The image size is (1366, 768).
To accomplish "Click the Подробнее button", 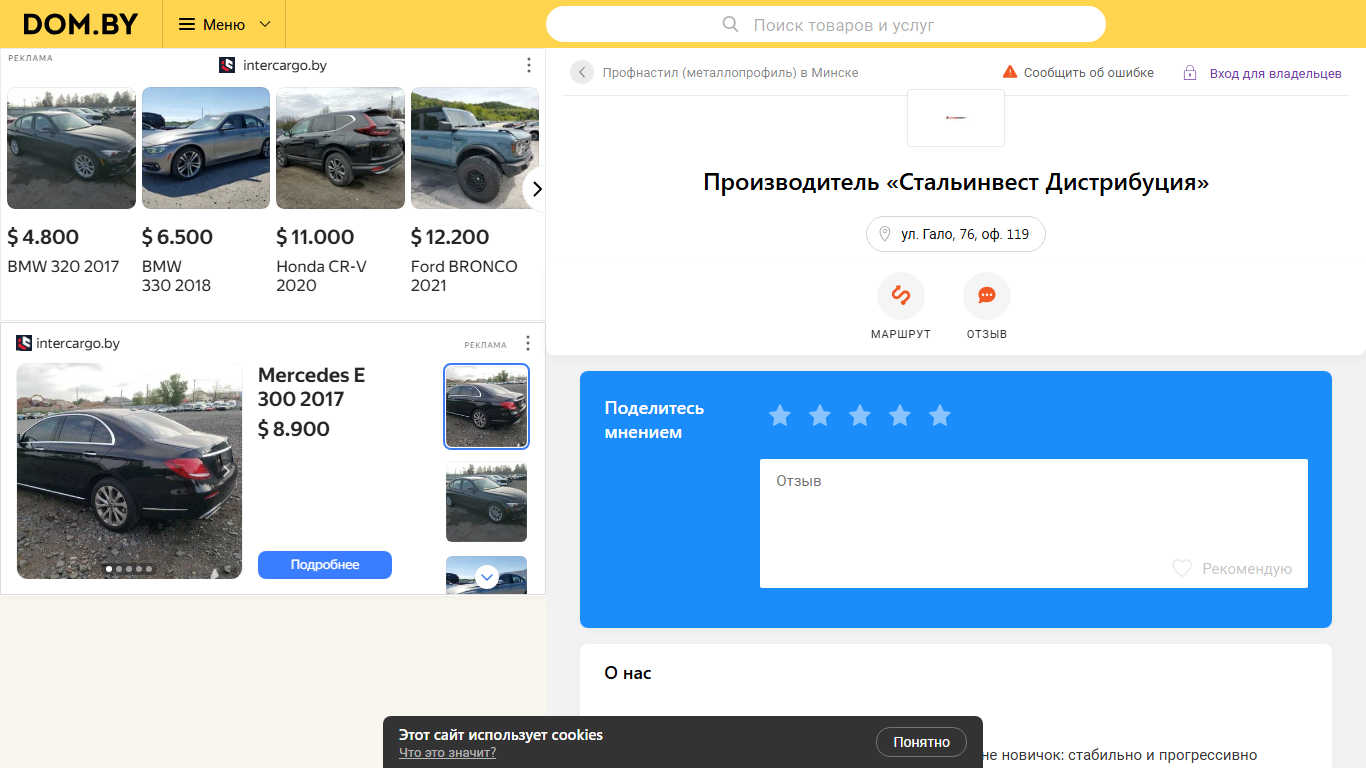I will (325, 565).
